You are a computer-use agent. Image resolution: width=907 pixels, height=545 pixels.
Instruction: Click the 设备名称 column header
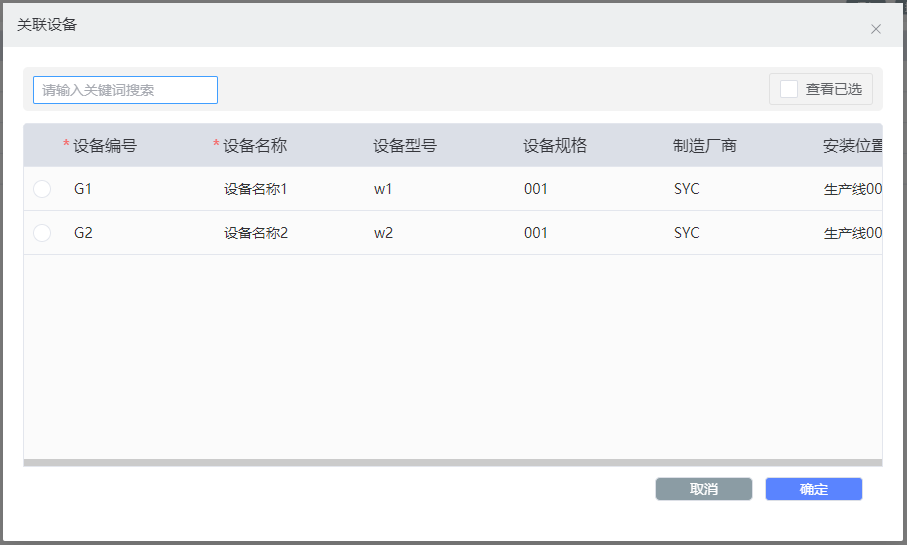(x=254, y=146)
